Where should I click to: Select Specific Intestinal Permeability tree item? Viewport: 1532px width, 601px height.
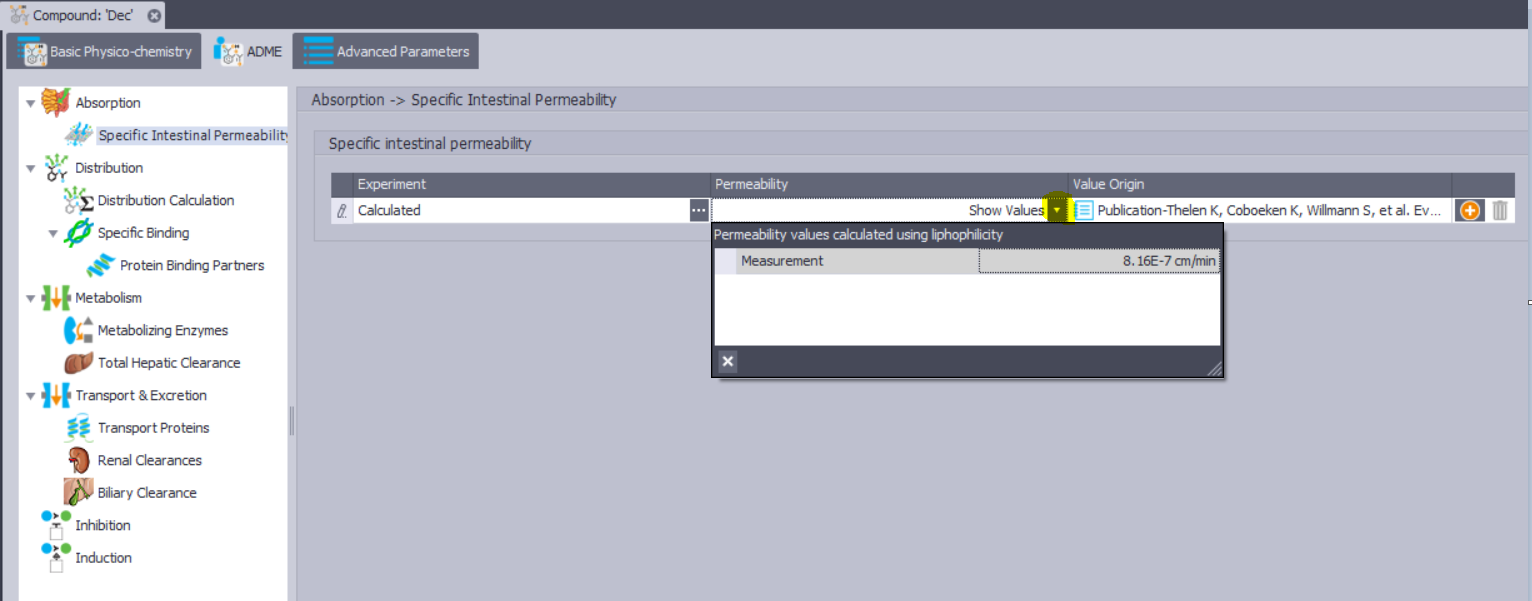click(x=192, y=135)
